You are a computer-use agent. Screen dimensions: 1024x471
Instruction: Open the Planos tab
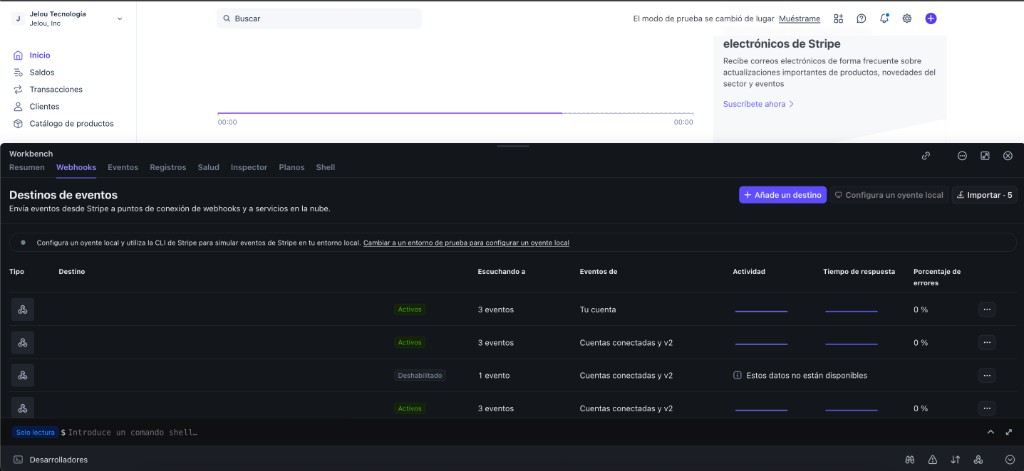click(x=291, y=167)
